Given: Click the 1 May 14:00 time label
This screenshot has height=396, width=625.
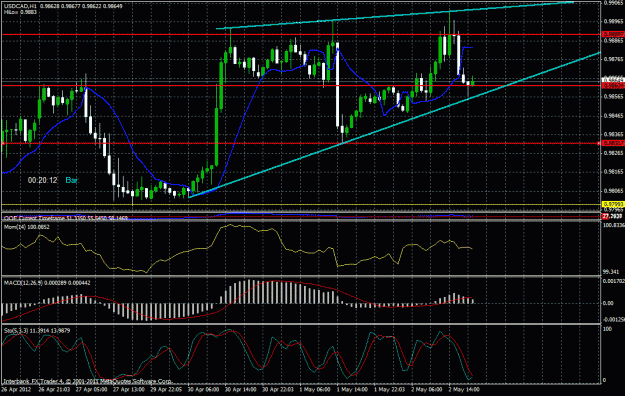Looking at the screenshot, I should [352, 389].
